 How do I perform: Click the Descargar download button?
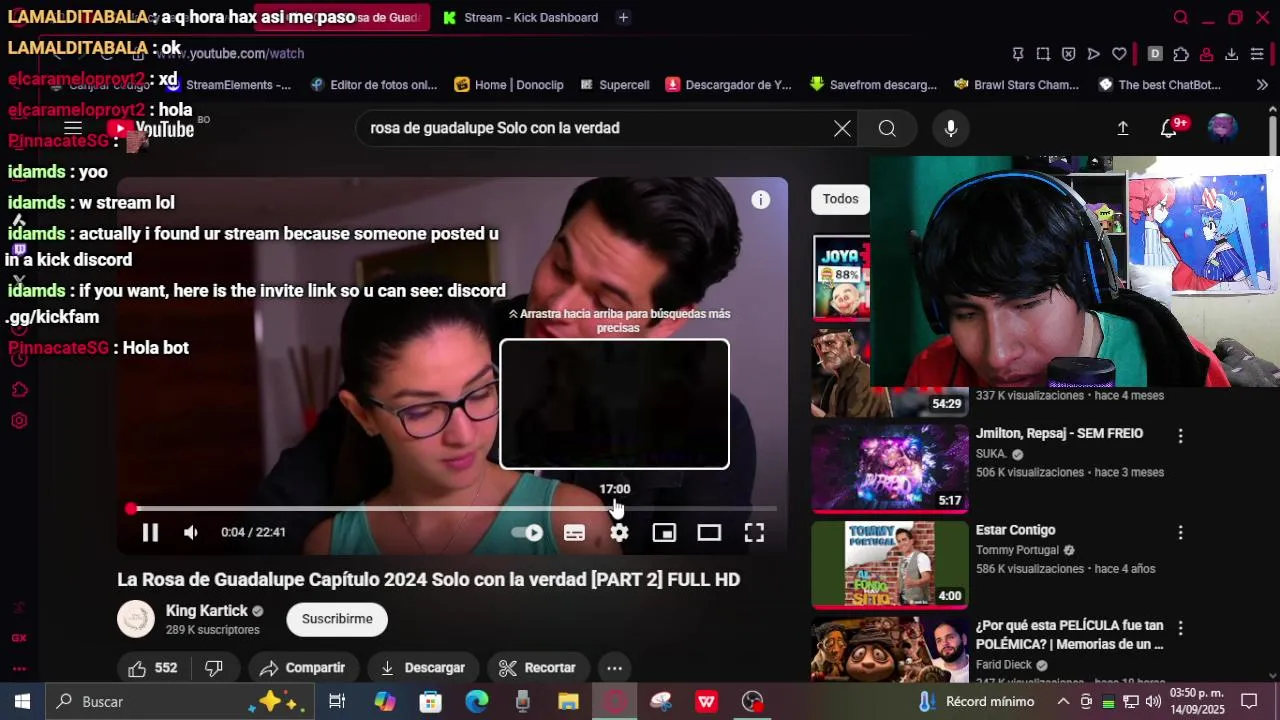point(422,668)
